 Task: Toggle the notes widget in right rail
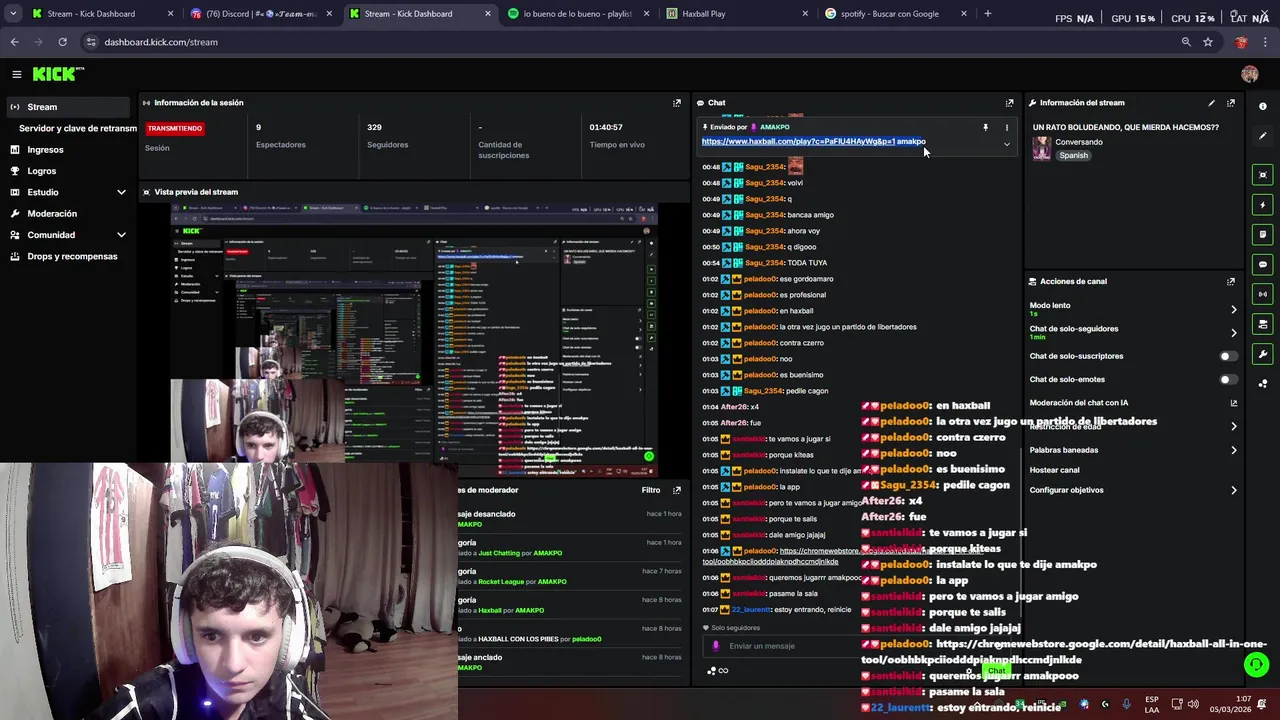[1263, 234]
